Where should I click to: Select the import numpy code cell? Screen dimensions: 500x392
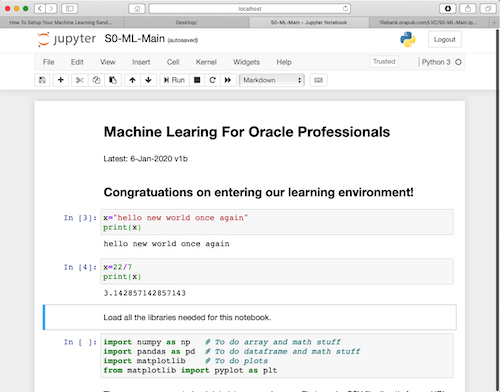[277, 356]
